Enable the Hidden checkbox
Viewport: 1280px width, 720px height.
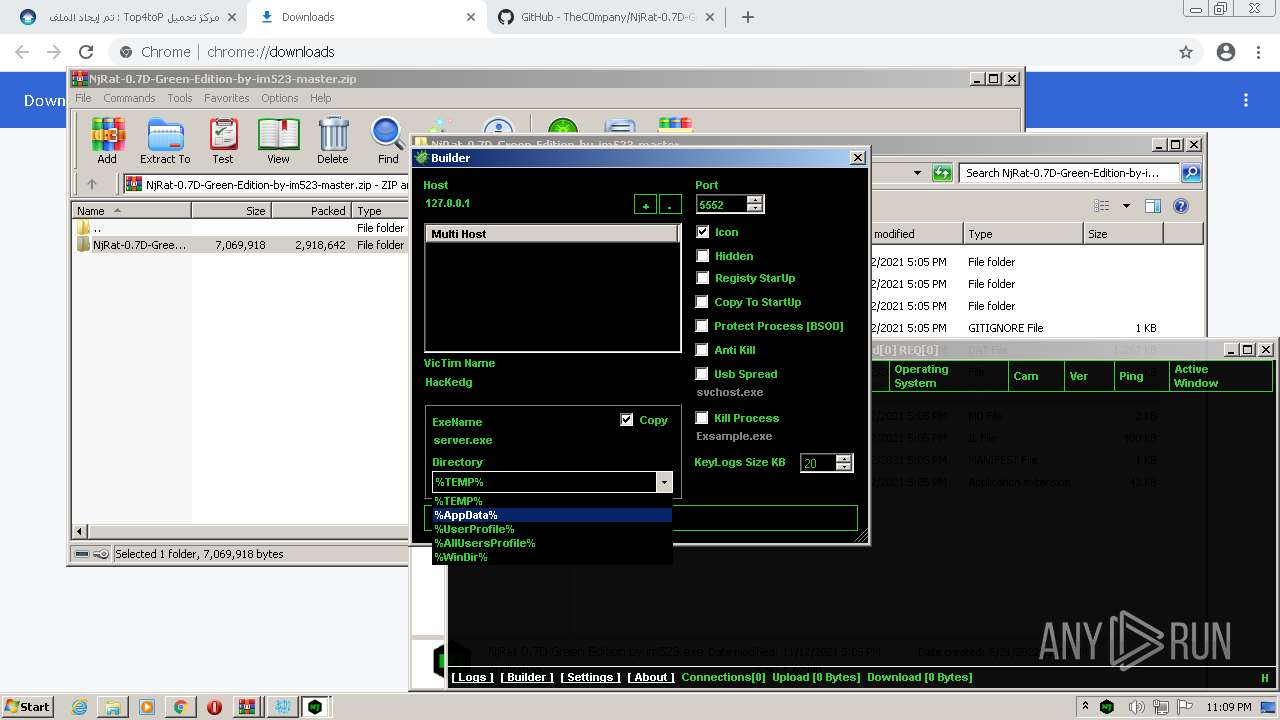tap(703, 256)
